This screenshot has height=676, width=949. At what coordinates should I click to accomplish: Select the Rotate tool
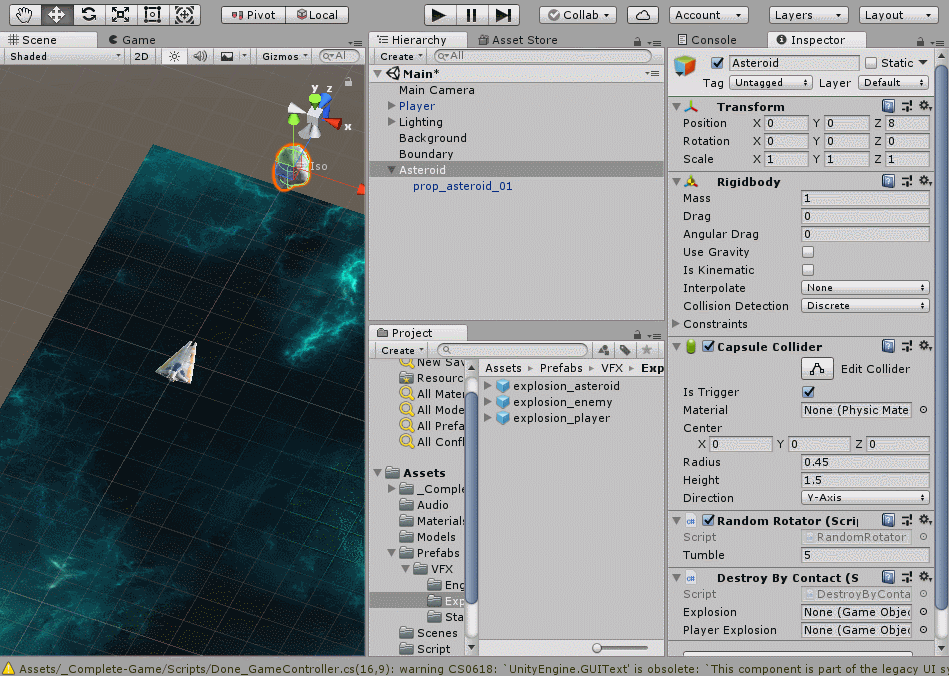88,15
